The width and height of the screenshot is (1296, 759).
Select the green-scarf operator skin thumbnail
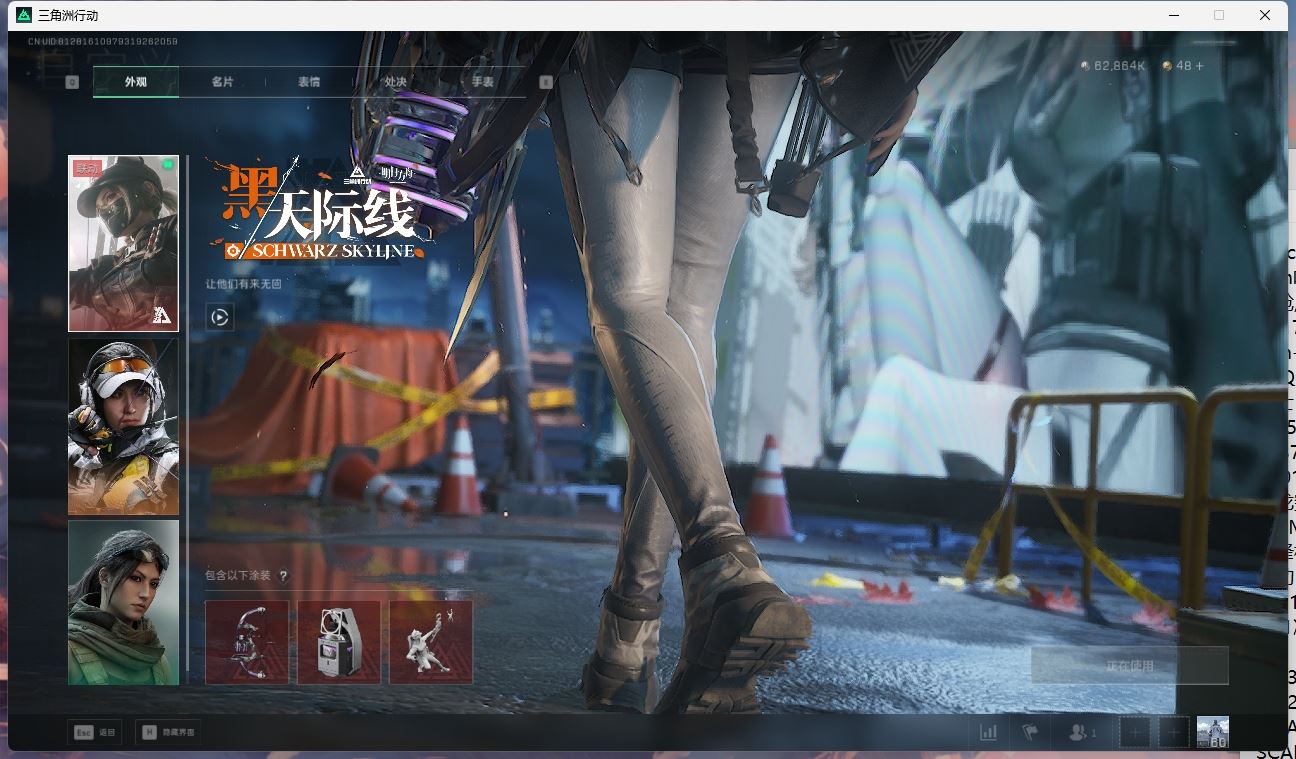[123, 602]
